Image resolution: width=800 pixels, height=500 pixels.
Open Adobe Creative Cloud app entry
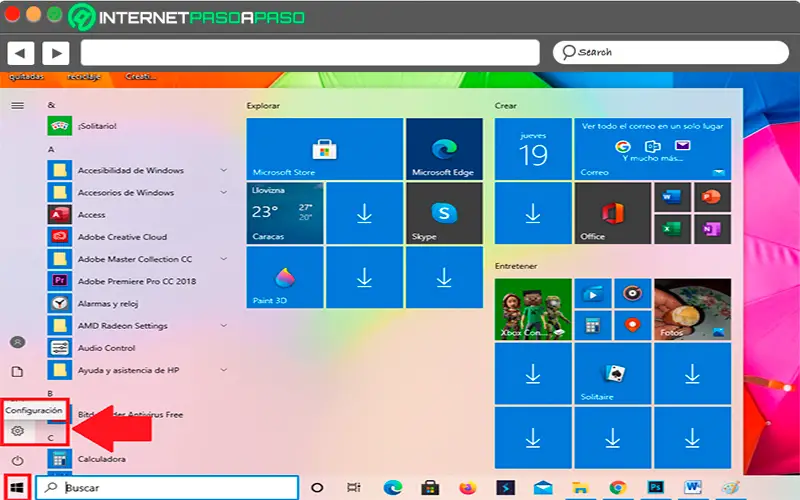(x=138, y=237)
